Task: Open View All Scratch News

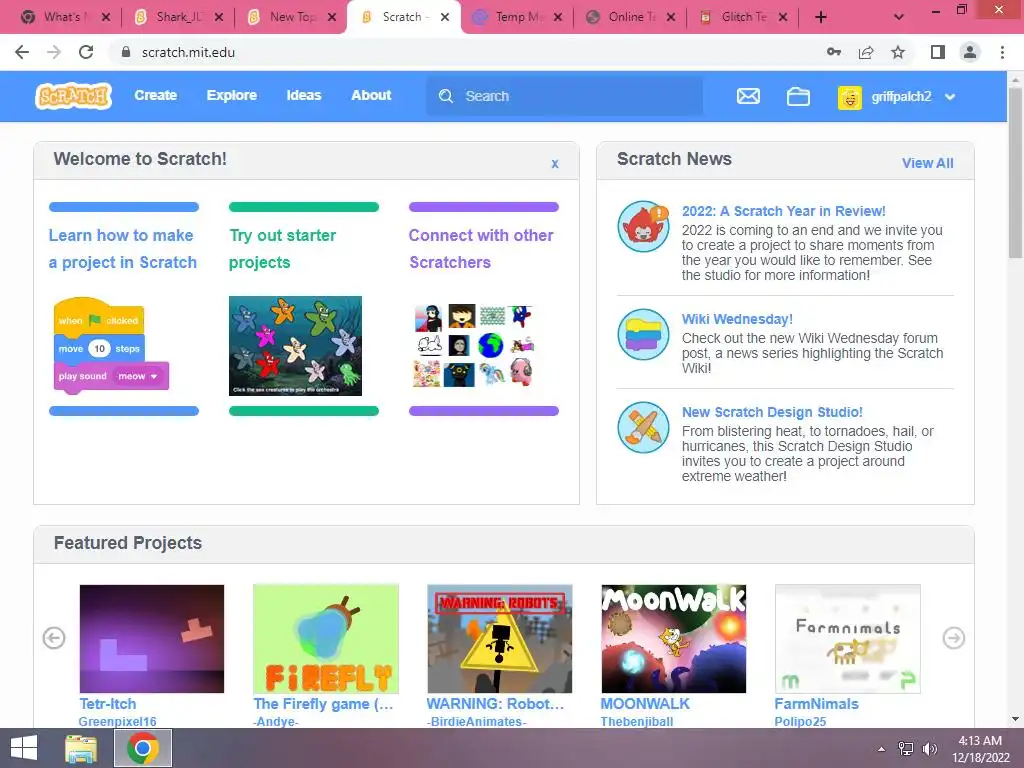Action: click(927, 163)
